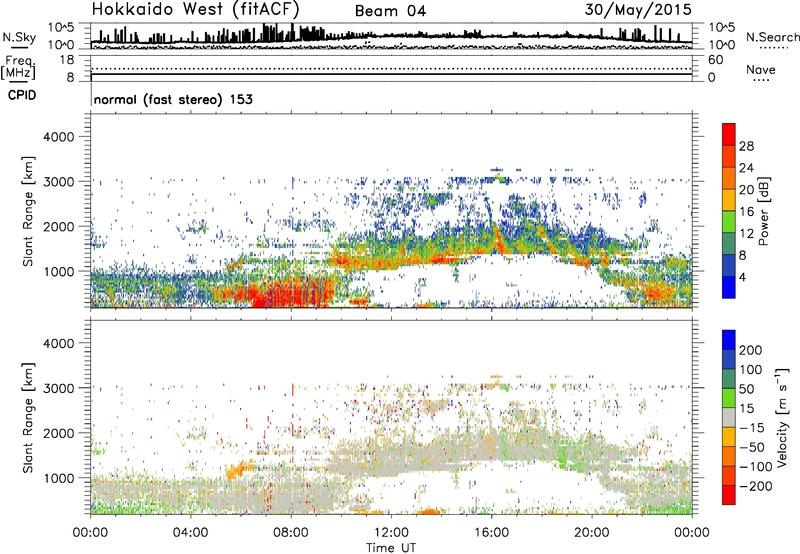Click the '08:00' time axis tick
The width and height of the screenshot is (800, 554).
291,533
